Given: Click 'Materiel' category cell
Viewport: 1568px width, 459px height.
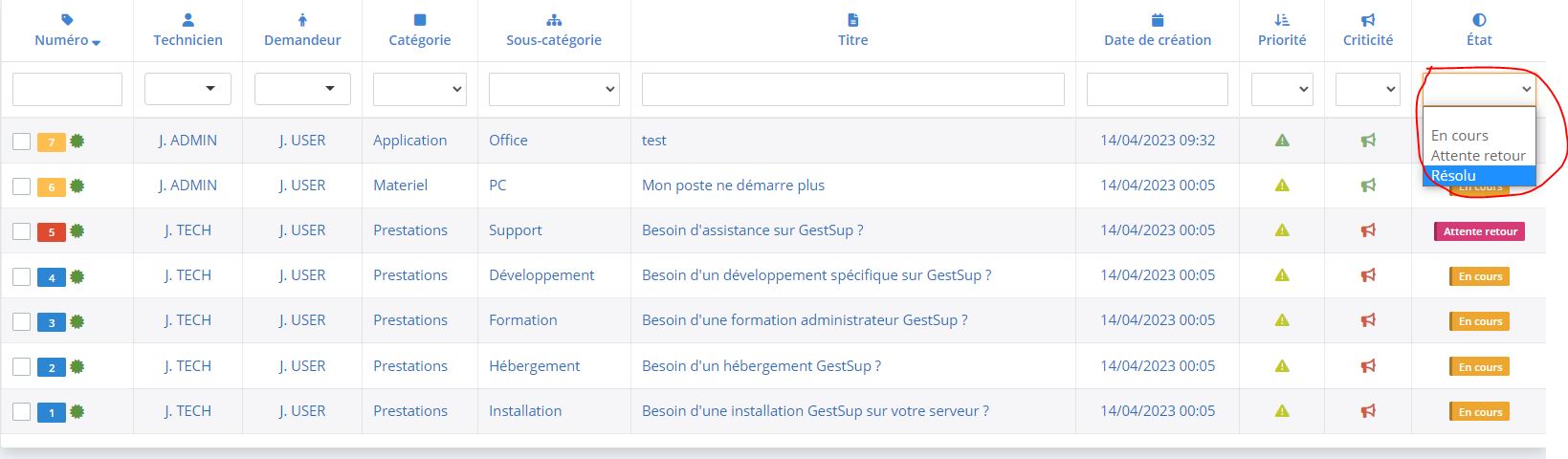Looking at the screenshot, I should 400,186.
